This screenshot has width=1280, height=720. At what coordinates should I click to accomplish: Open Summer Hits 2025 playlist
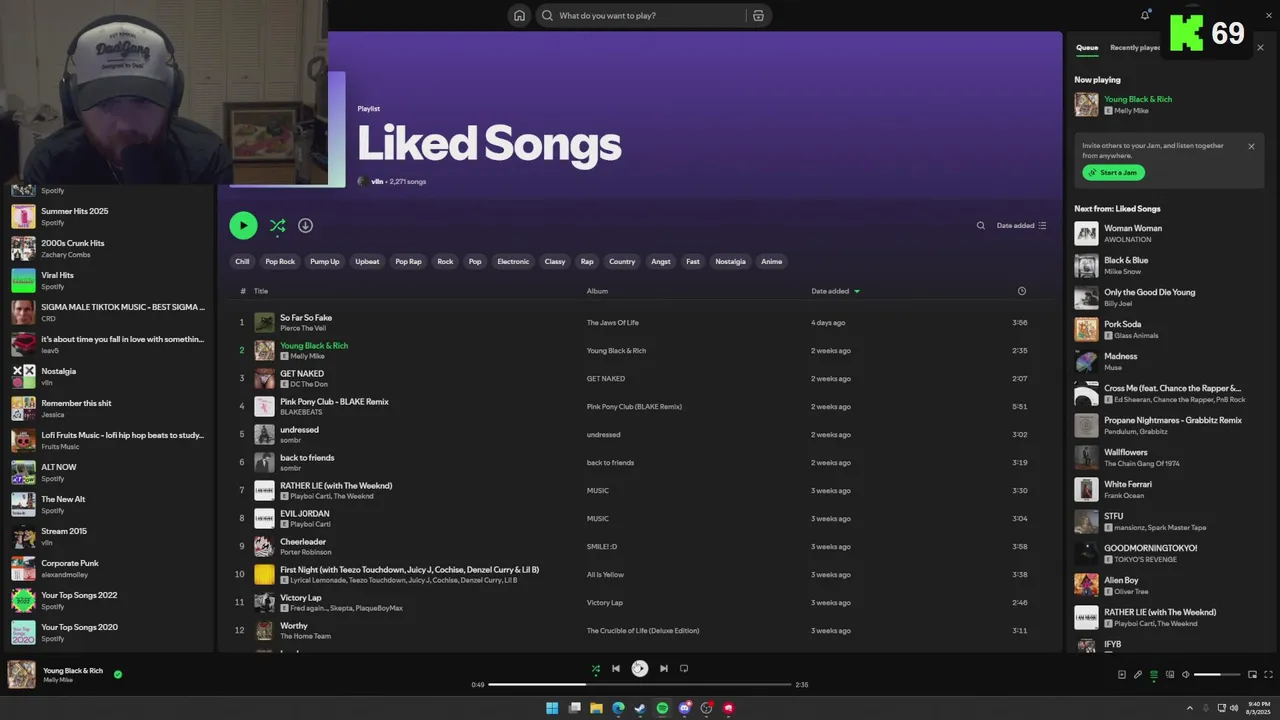[x=108, y=216]
